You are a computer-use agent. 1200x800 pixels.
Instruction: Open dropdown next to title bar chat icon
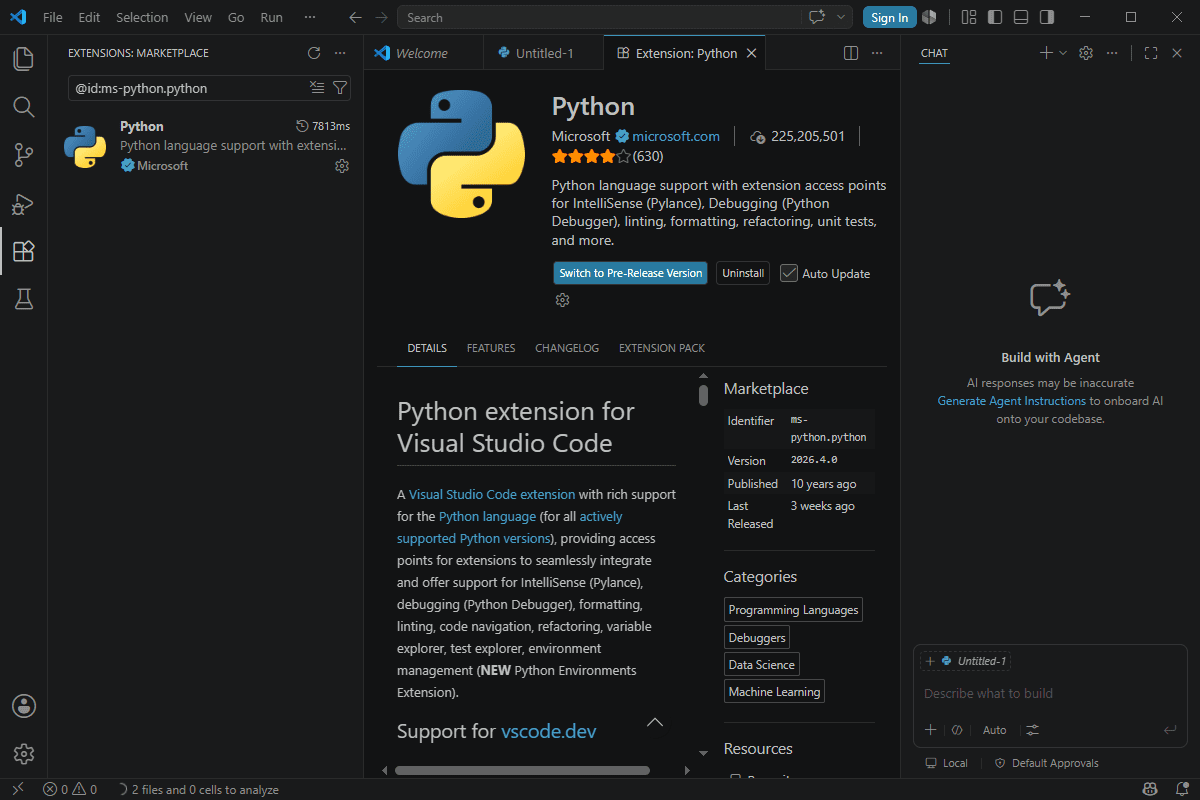tap(841, 17)
